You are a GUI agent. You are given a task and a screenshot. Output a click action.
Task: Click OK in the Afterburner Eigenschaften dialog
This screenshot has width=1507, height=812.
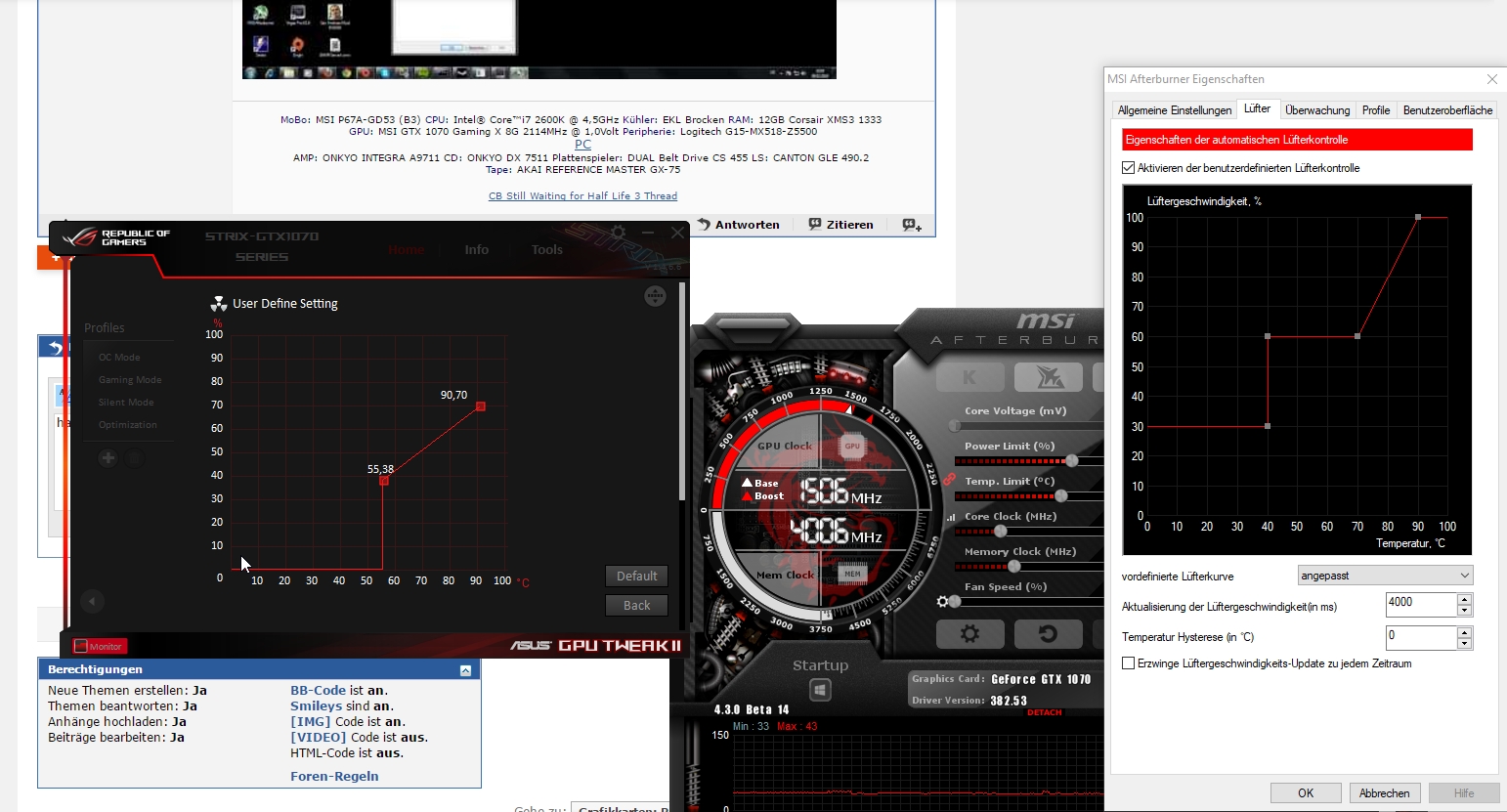(1306, 793)
